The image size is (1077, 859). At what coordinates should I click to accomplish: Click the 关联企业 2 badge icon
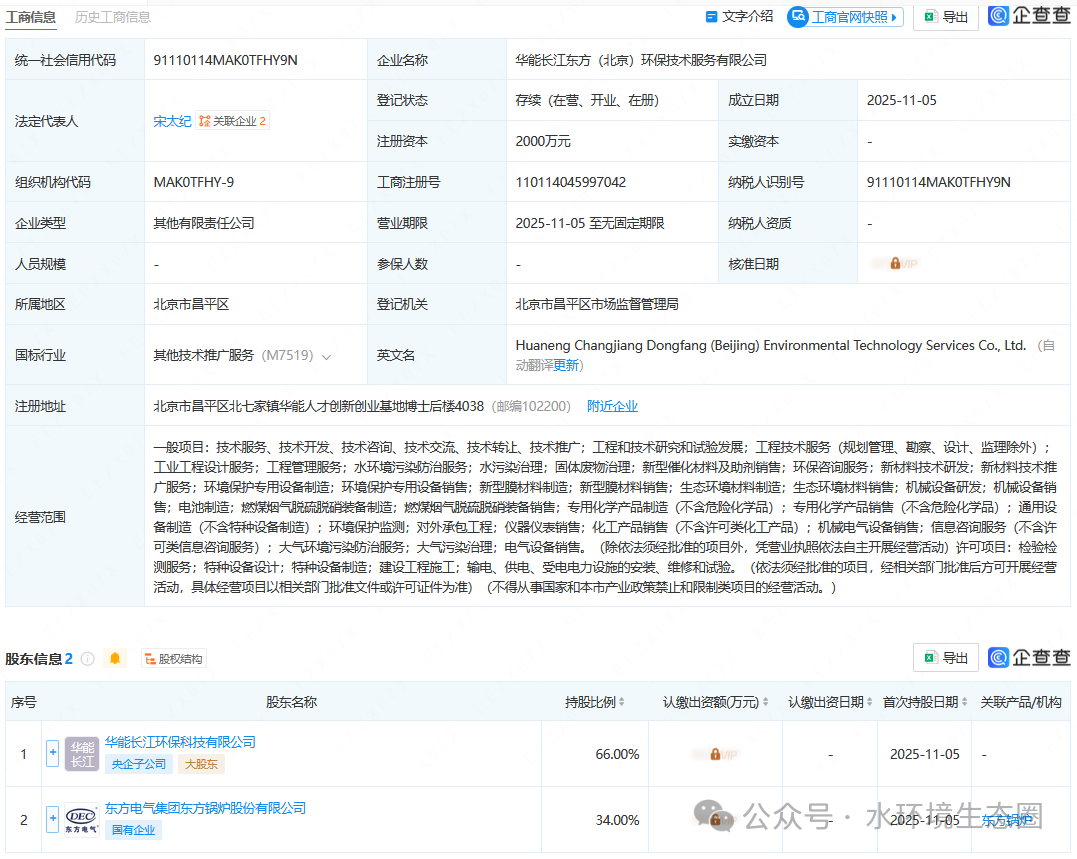pyautogui.click(x=232, y=121)
